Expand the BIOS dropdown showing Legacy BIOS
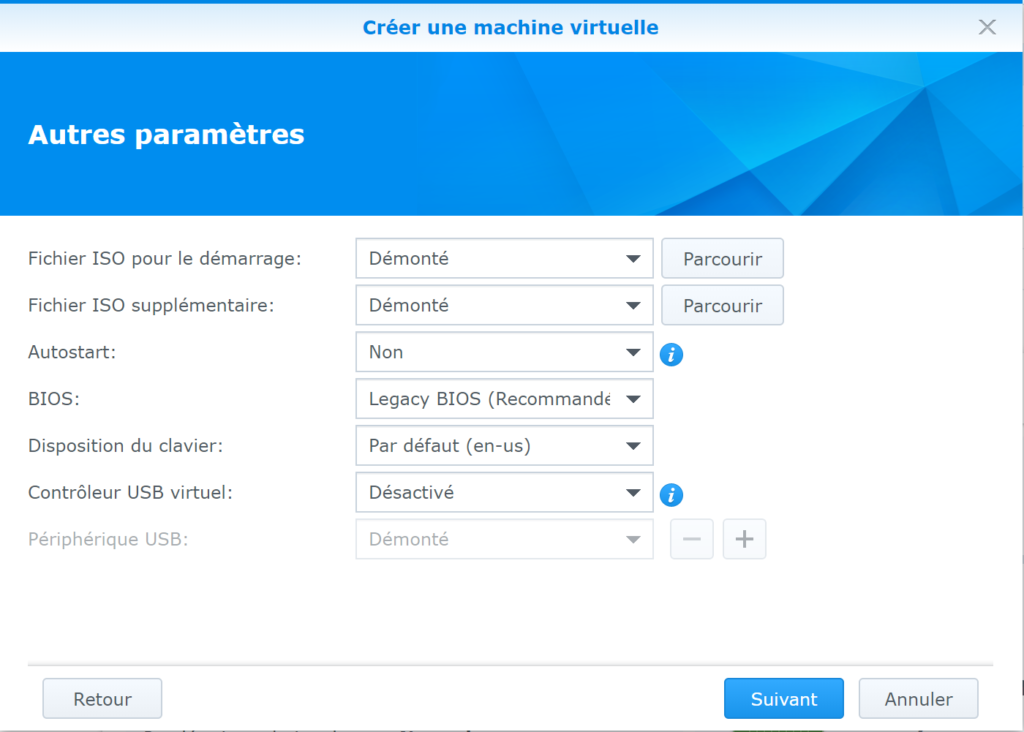This screenshot has height=732, width=1024. click(504, 399)
